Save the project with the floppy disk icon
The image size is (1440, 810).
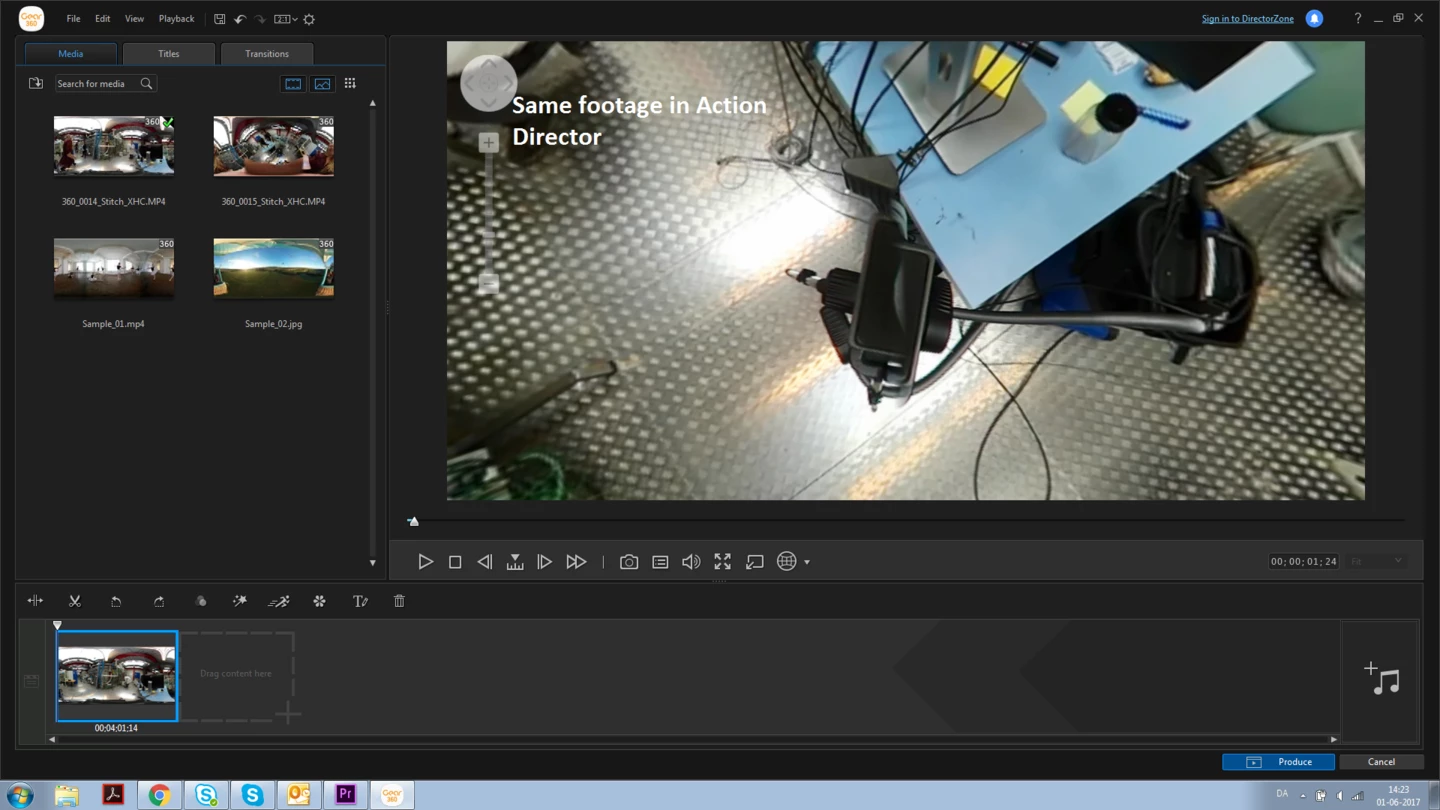(x=220, y=19)
